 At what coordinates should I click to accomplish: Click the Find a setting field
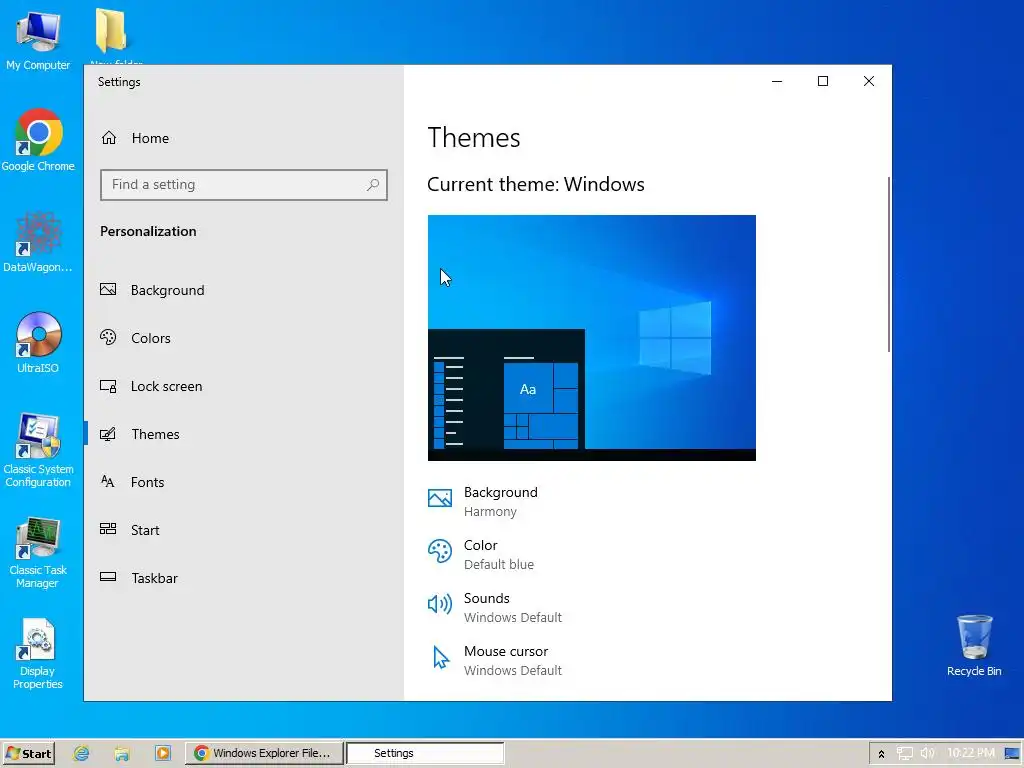(x=244, y=185)
